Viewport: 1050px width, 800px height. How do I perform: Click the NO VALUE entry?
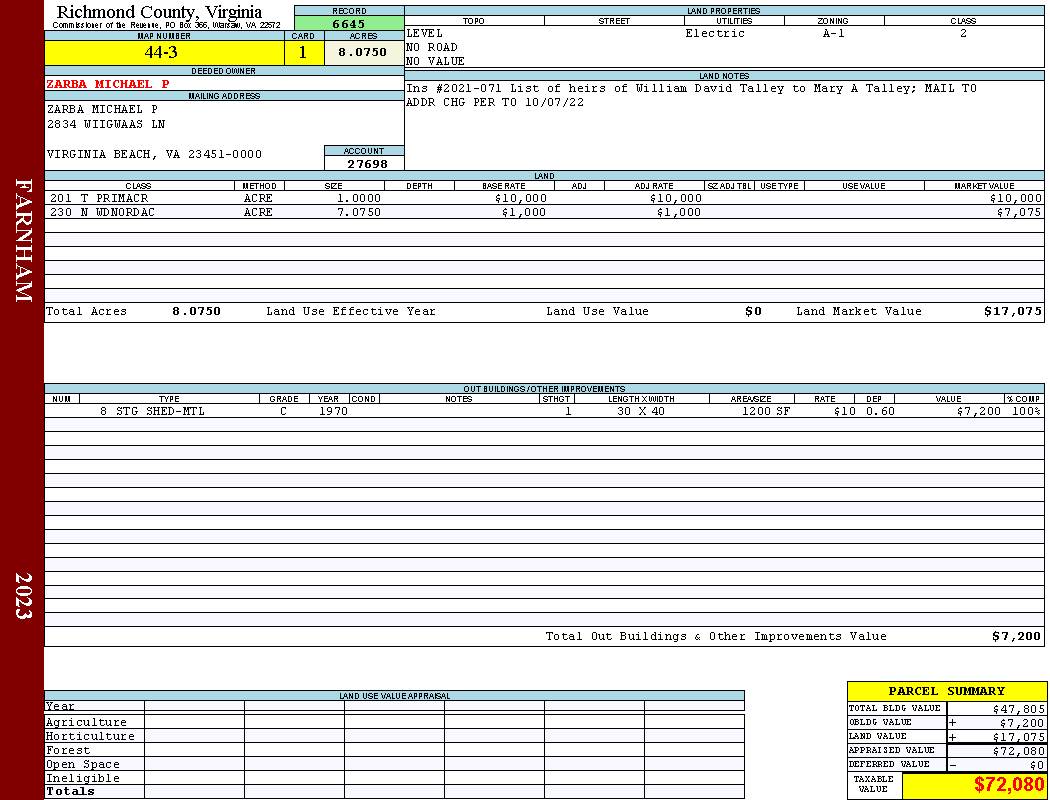pos(435,62)
